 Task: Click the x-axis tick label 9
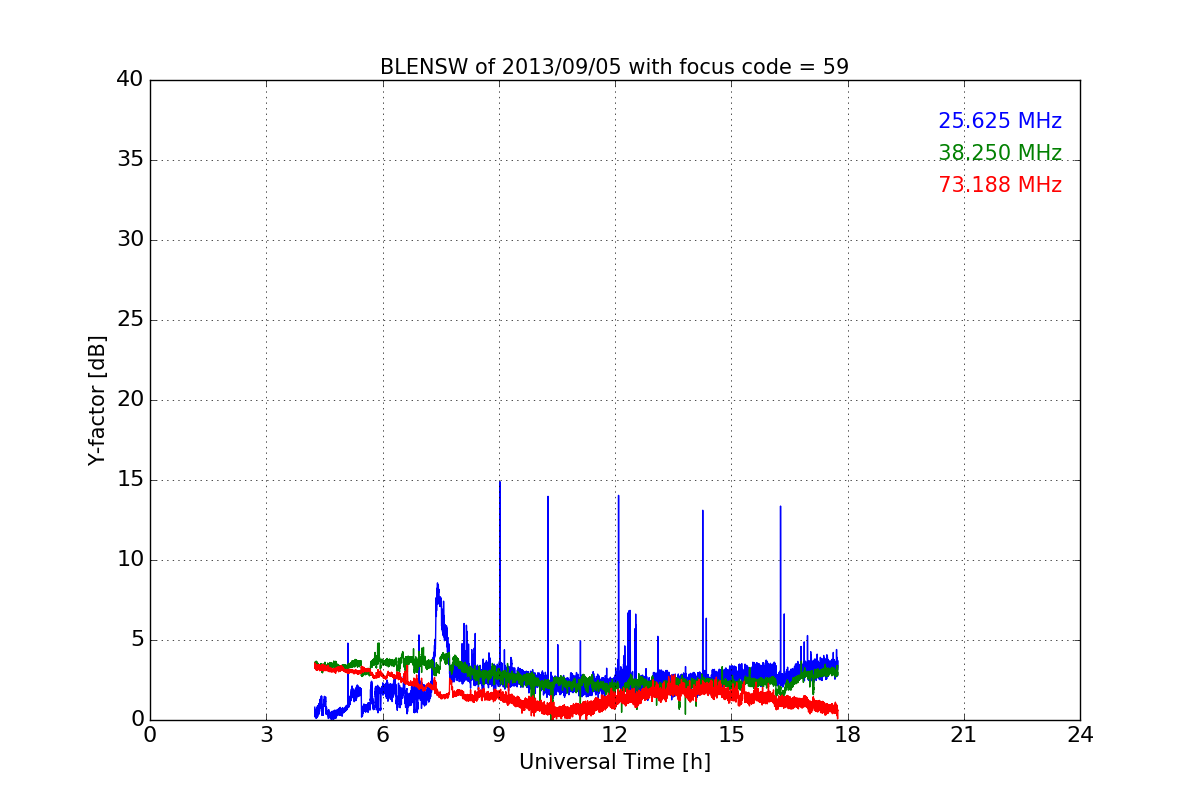(499, 735)
